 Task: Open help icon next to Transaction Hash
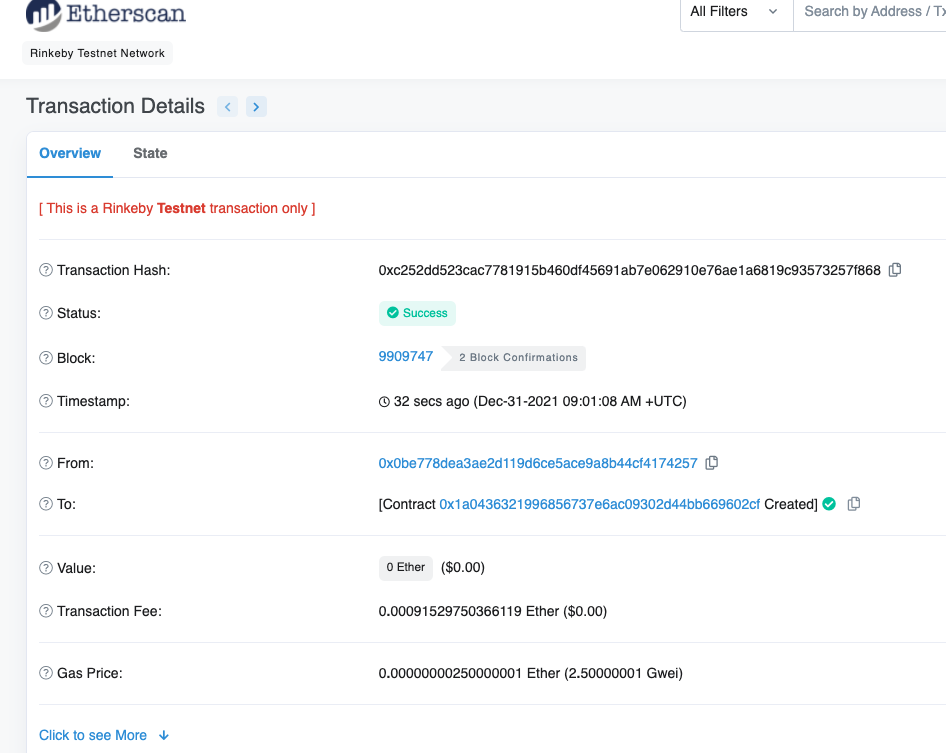tap(46, 270)
